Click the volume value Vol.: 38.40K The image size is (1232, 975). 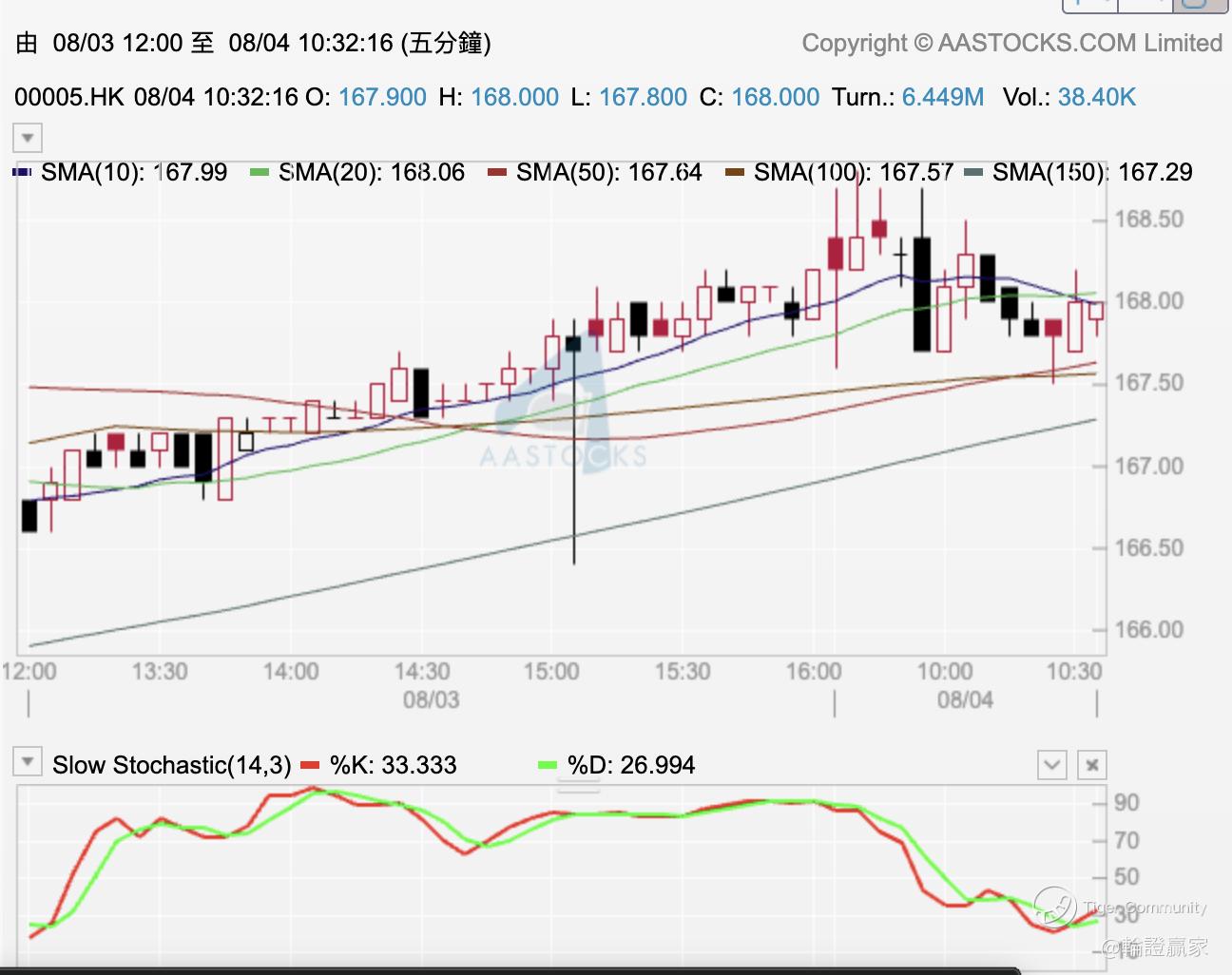tap(1069, 97)
